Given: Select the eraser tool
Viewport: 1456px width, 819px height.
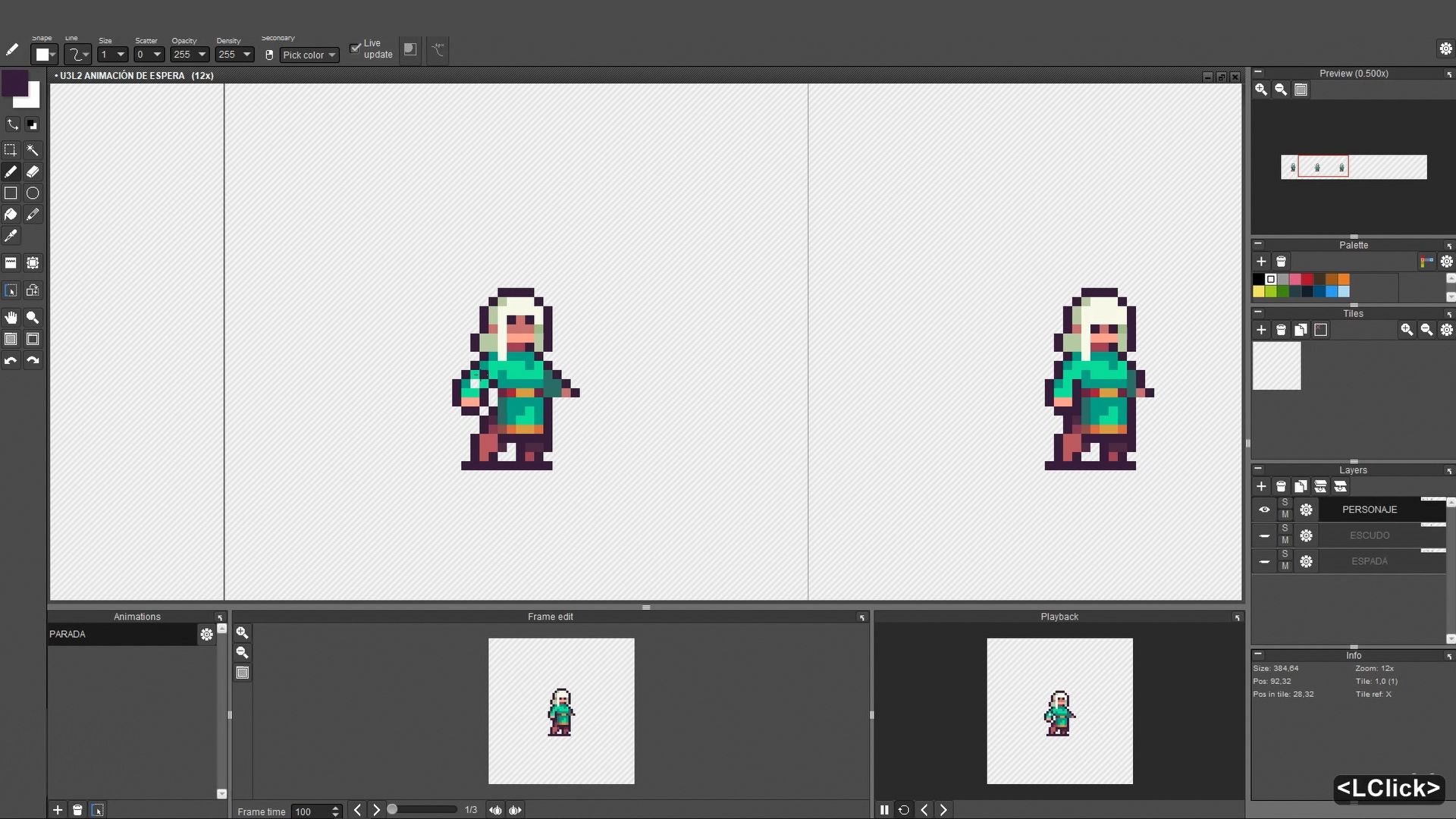Looking at the screenshot, I should pyautogui.click(x=33, y=171).
